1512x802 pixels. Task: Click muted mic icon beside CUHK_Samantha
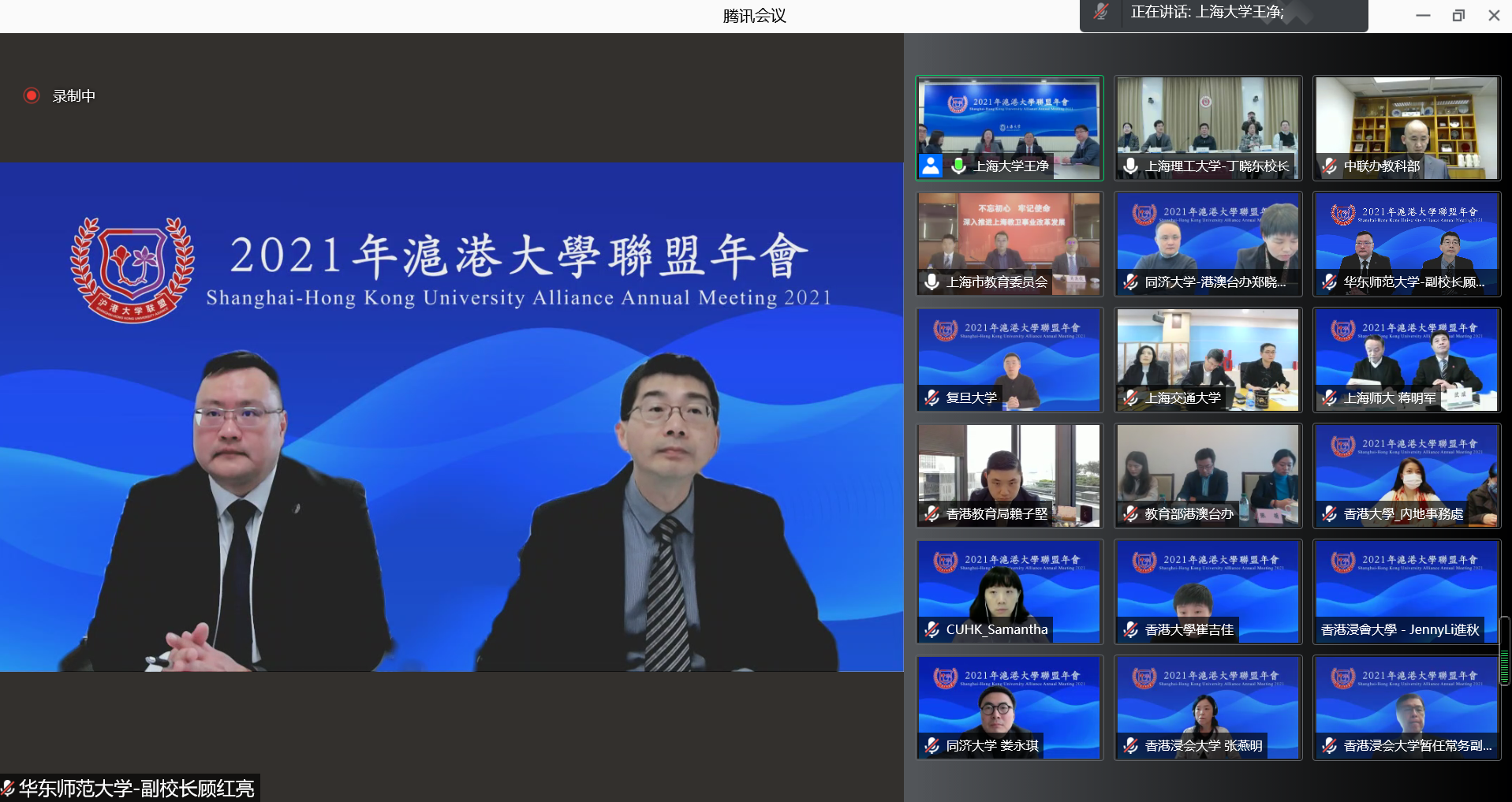point(931,629)
